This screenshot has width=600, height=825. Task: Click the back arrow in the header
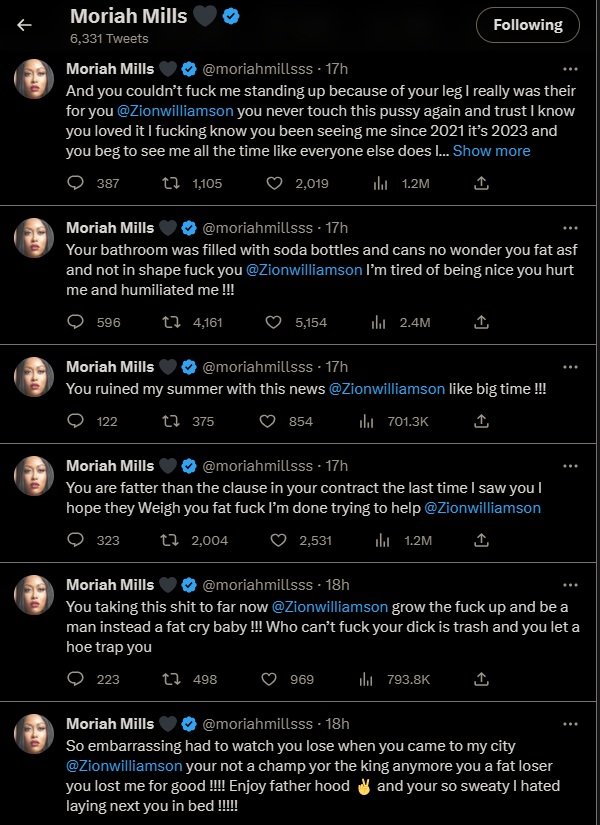[24, 25]
